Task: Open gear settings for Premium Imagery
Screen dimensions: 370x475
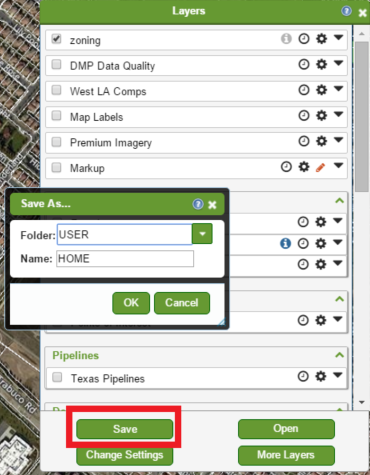Action: (x=321, y=141)
